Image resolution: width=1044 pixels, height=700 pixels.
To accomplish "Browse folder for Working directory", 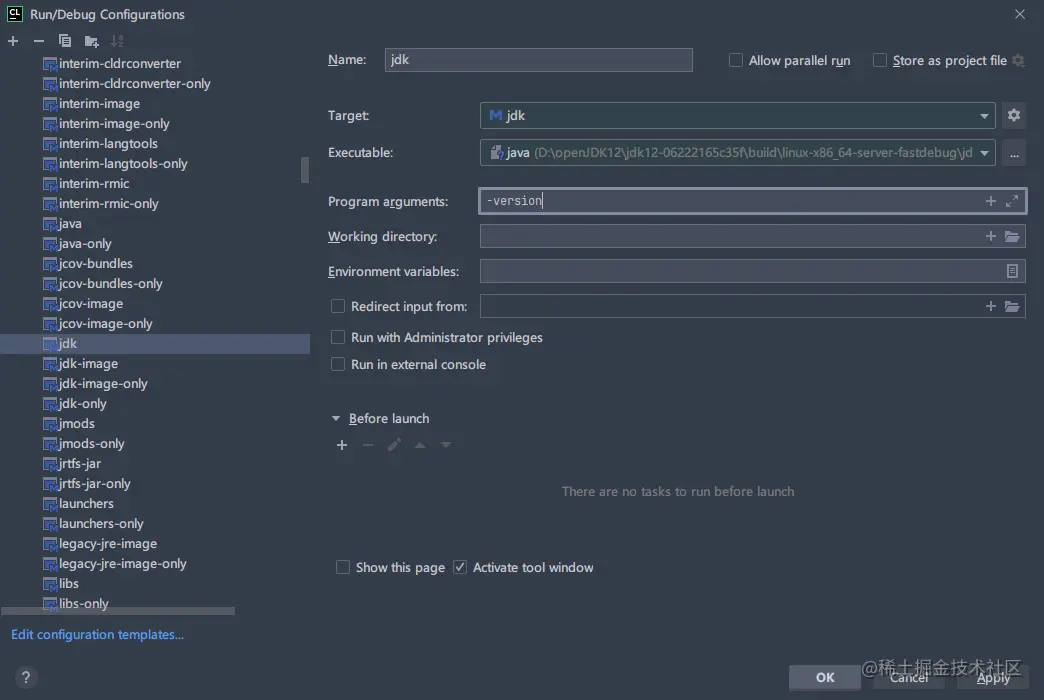I will click(x=1012, y=236).
